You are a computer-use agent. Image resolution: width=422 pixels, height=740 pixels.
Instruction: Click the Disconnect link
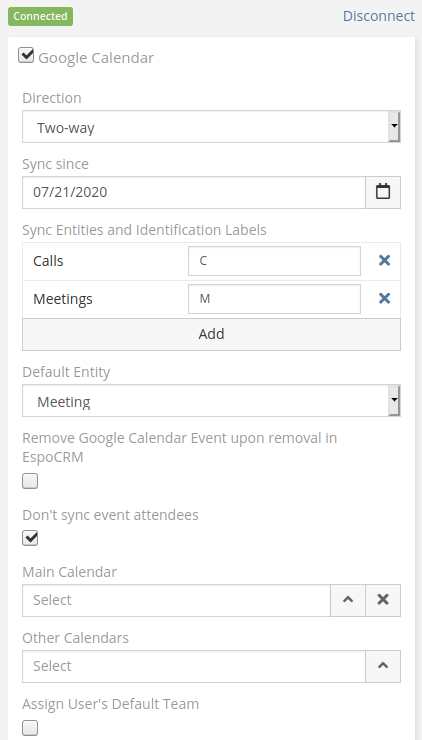379,16
